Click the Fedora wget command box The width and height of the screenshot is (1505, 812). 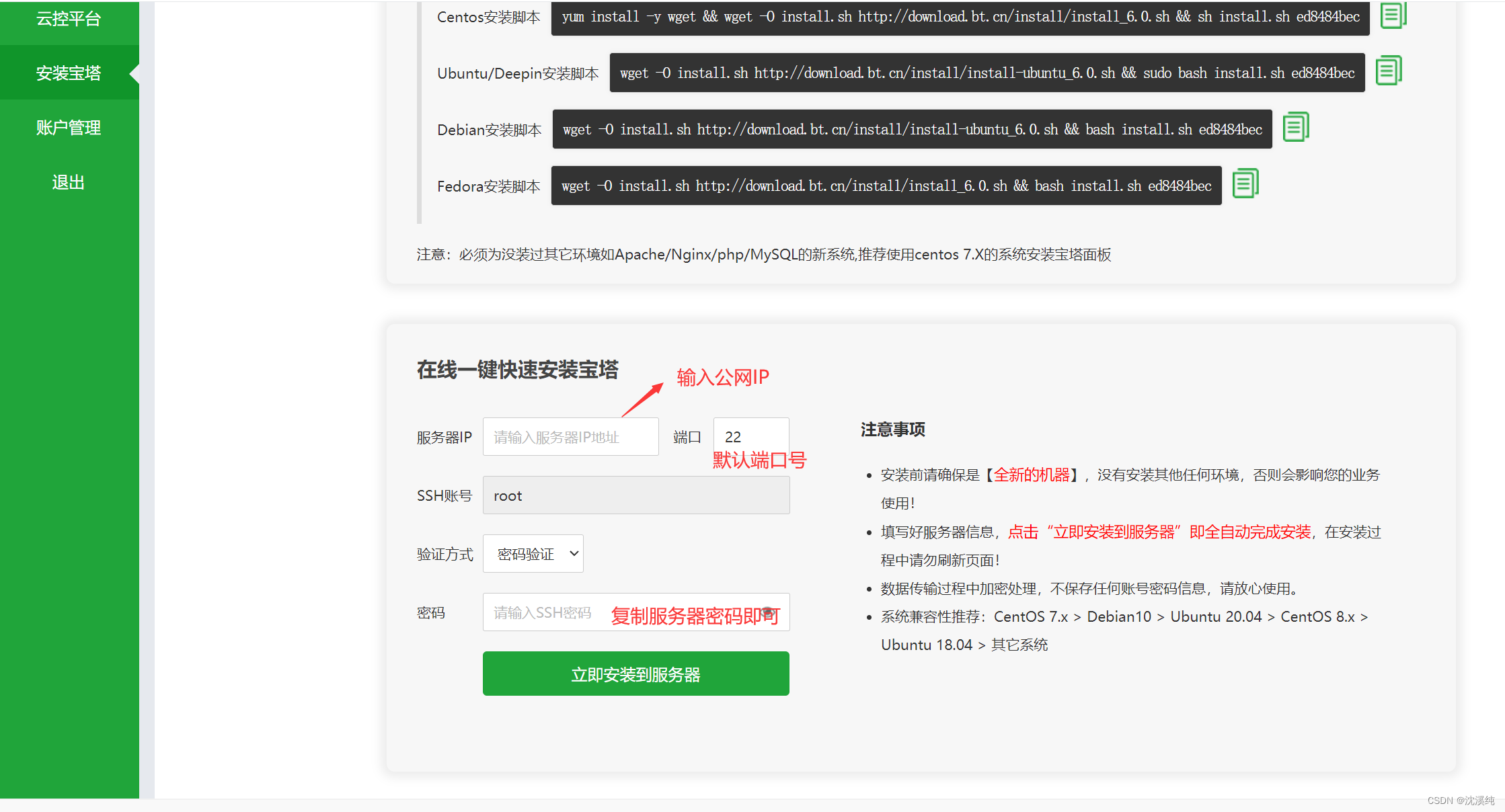coord(886,186)
